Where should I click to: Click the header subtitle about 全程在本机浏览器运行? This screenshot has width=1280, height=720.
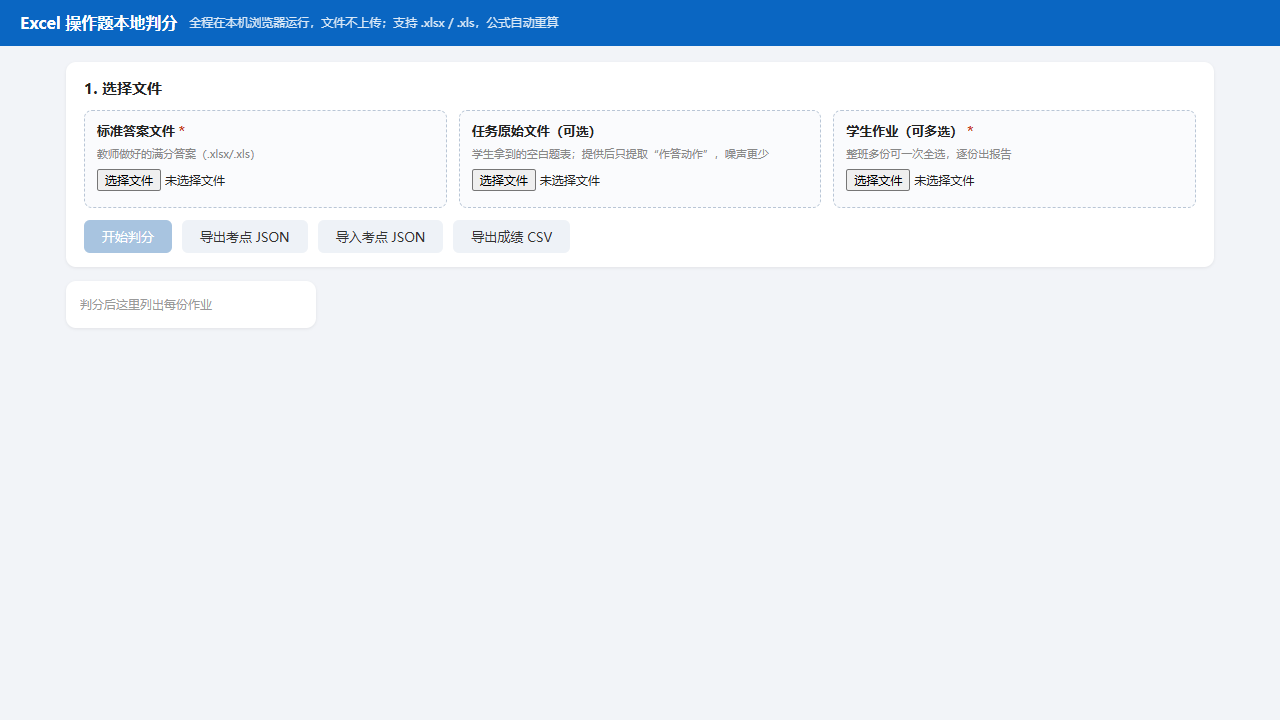374,23
